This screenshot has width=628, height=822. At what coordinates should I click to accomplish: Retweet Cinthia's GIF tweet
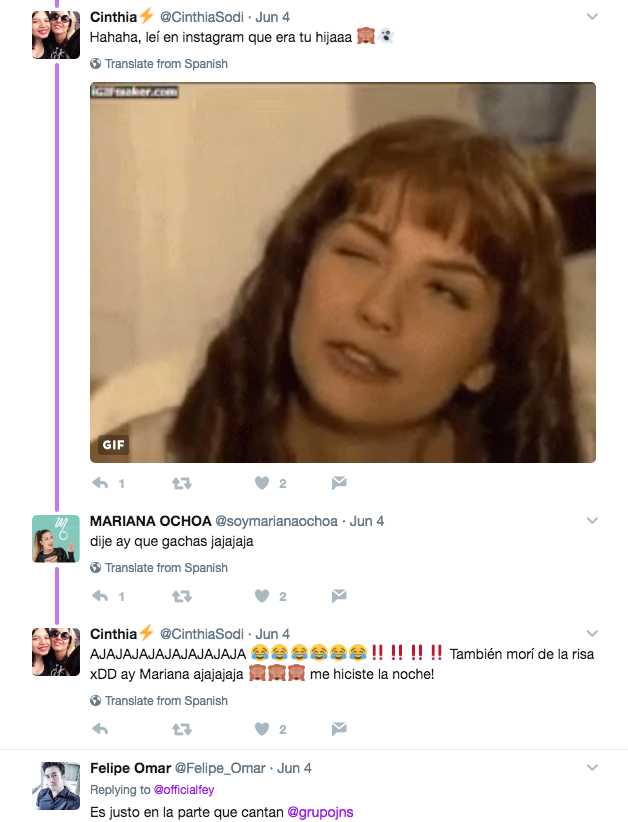tap(182, 483)
